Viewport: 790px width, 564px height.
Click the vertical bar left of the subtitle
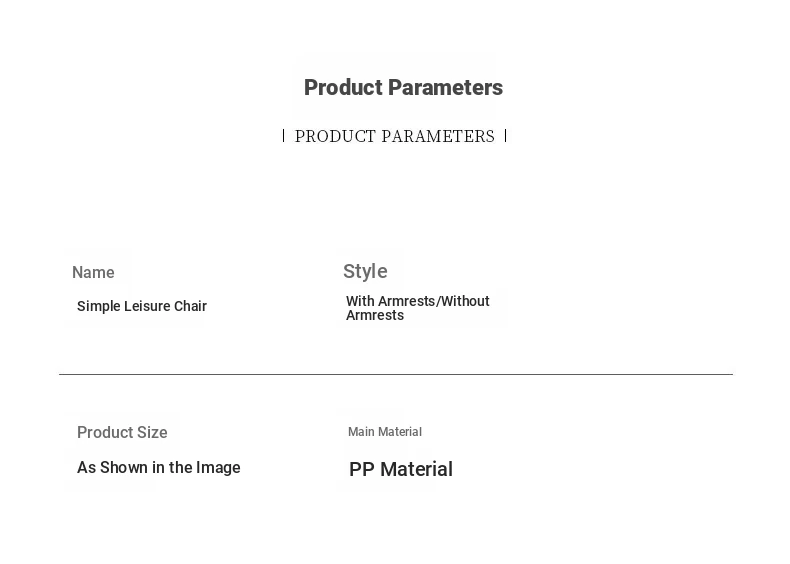284,136
